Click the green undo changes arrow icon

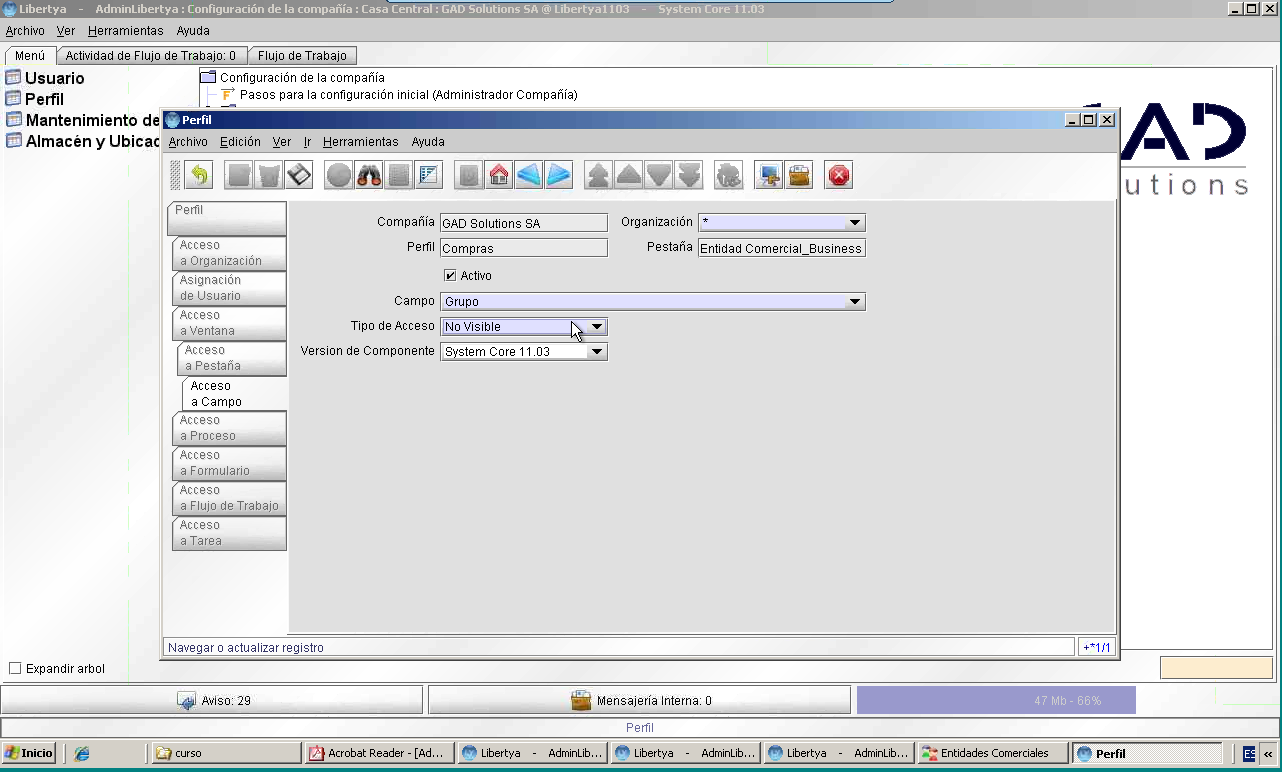pos(199,176)
